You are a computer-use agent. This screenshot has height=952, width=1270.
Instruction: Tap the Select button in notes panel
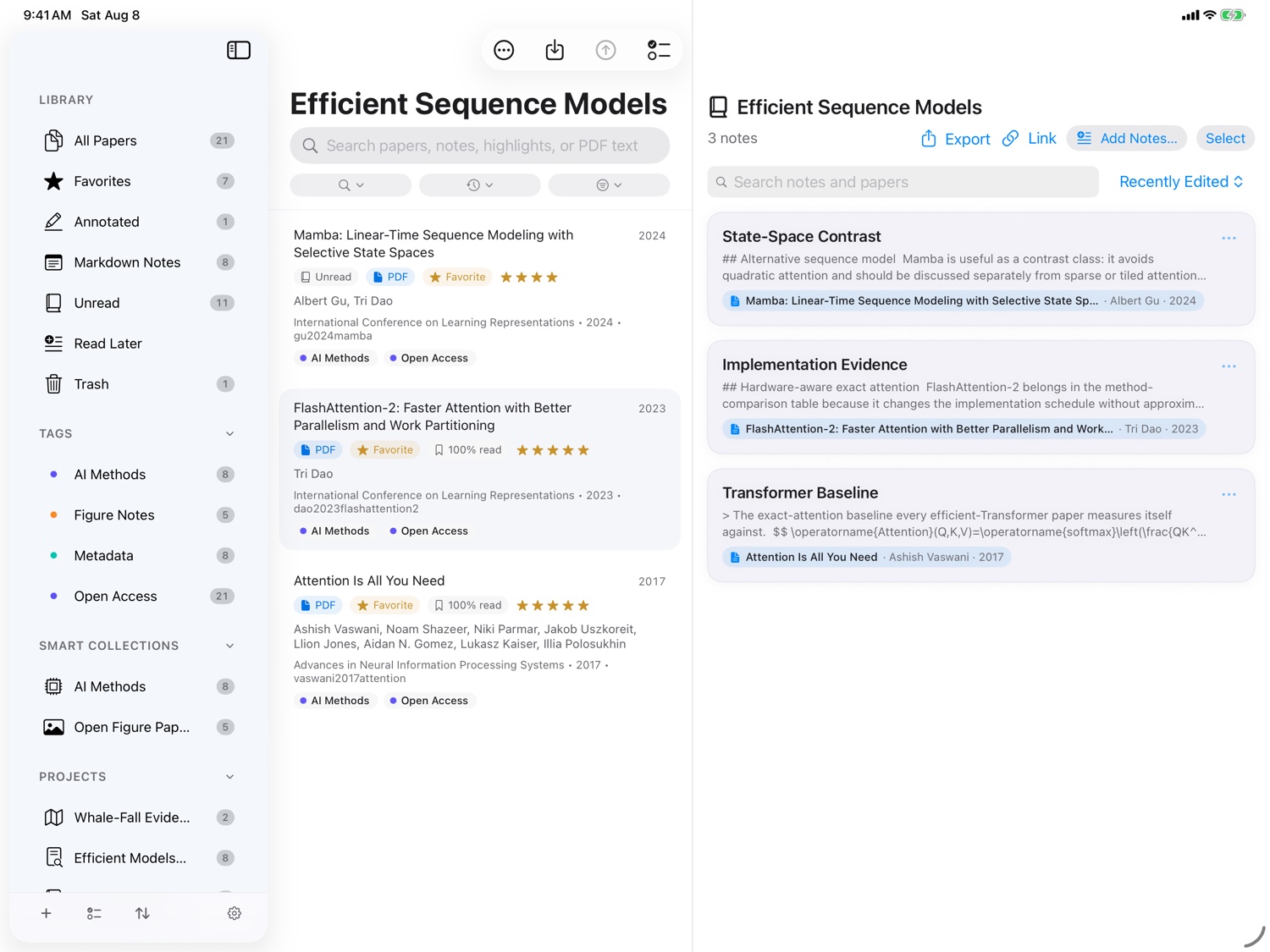[x=1225, y=139]
